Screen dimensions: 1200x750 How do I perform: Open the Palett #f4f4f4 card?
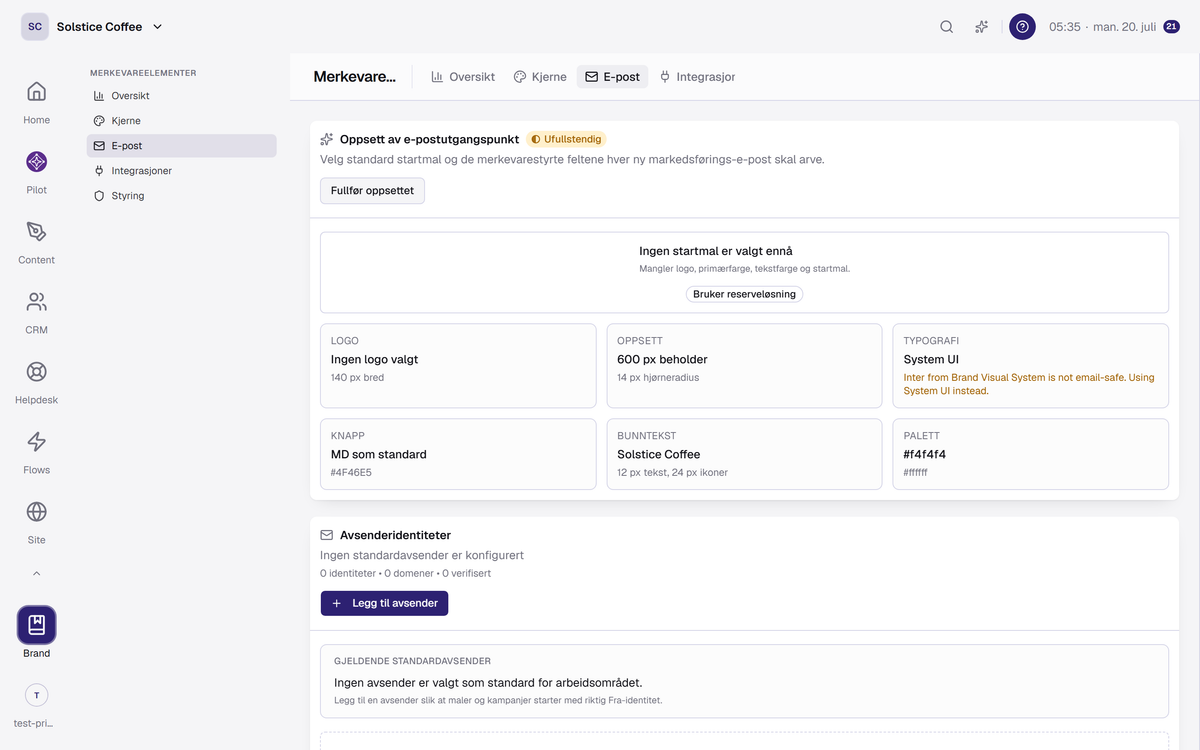(1030, 454)
